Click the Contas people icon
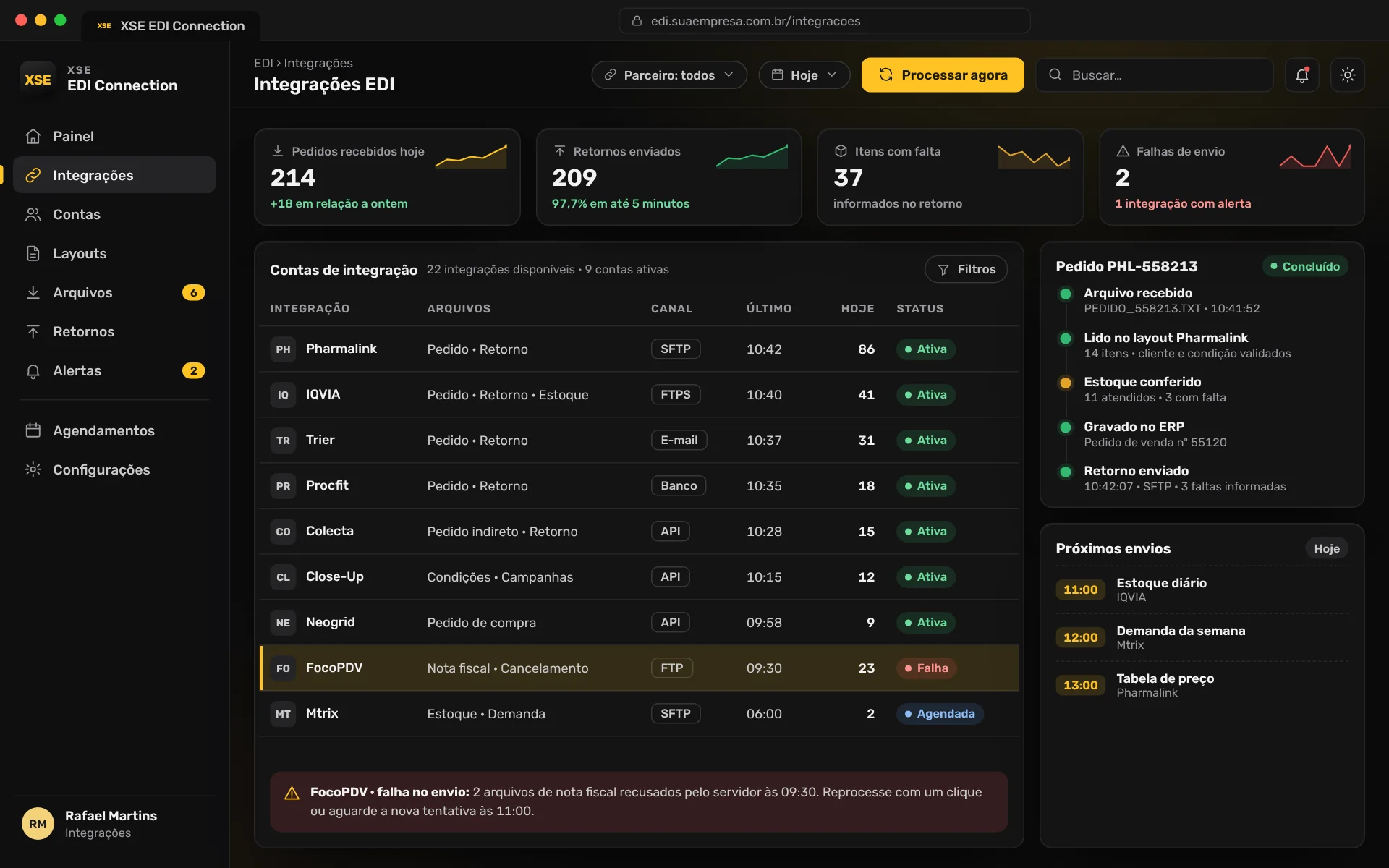The height and width of the screenshot is (868, 1389). [33, 214]
